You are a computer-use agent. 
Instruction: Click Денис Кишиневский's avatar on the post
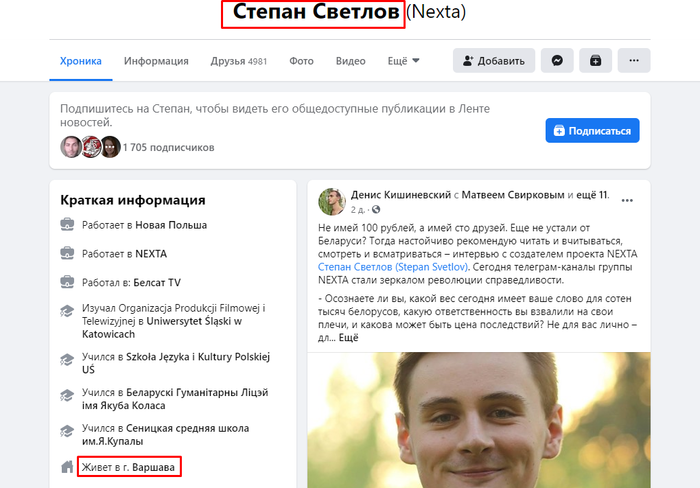[332, 201]
